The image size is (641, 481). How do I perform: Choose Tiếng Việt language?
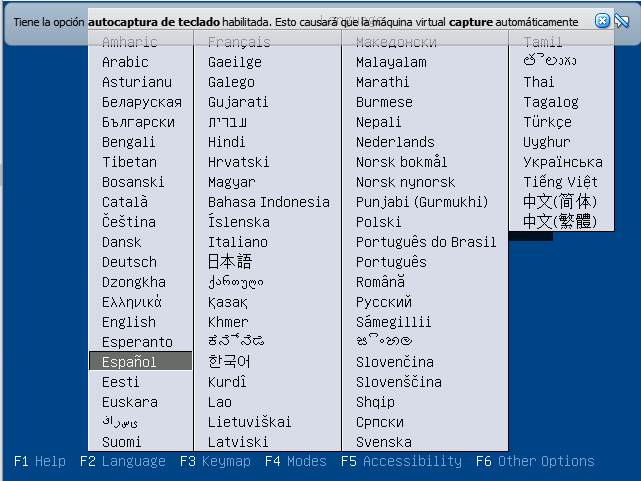point(560,182)
